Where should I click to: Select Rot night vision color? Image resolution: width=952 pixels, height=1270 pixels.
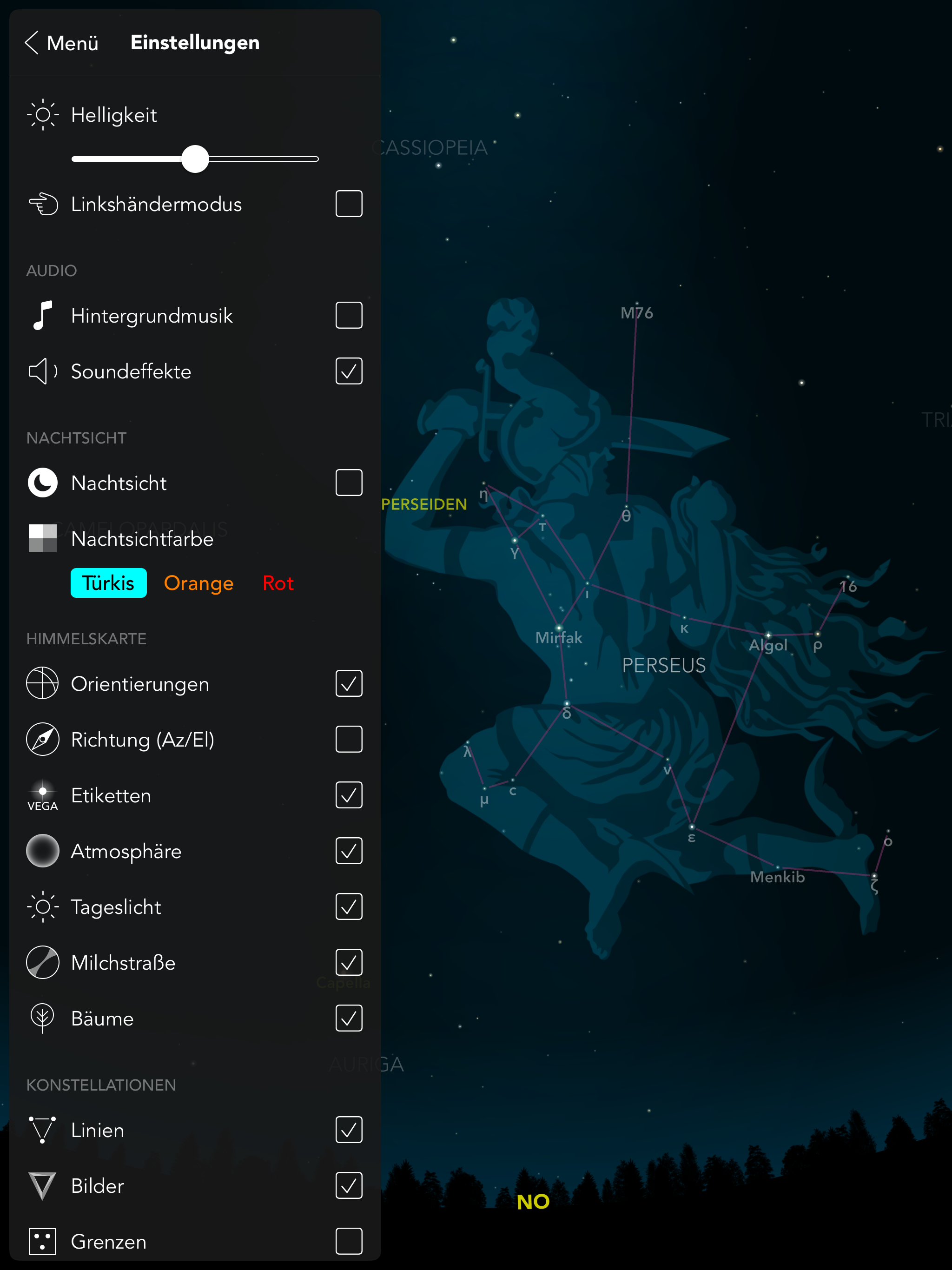click(278, 583)
